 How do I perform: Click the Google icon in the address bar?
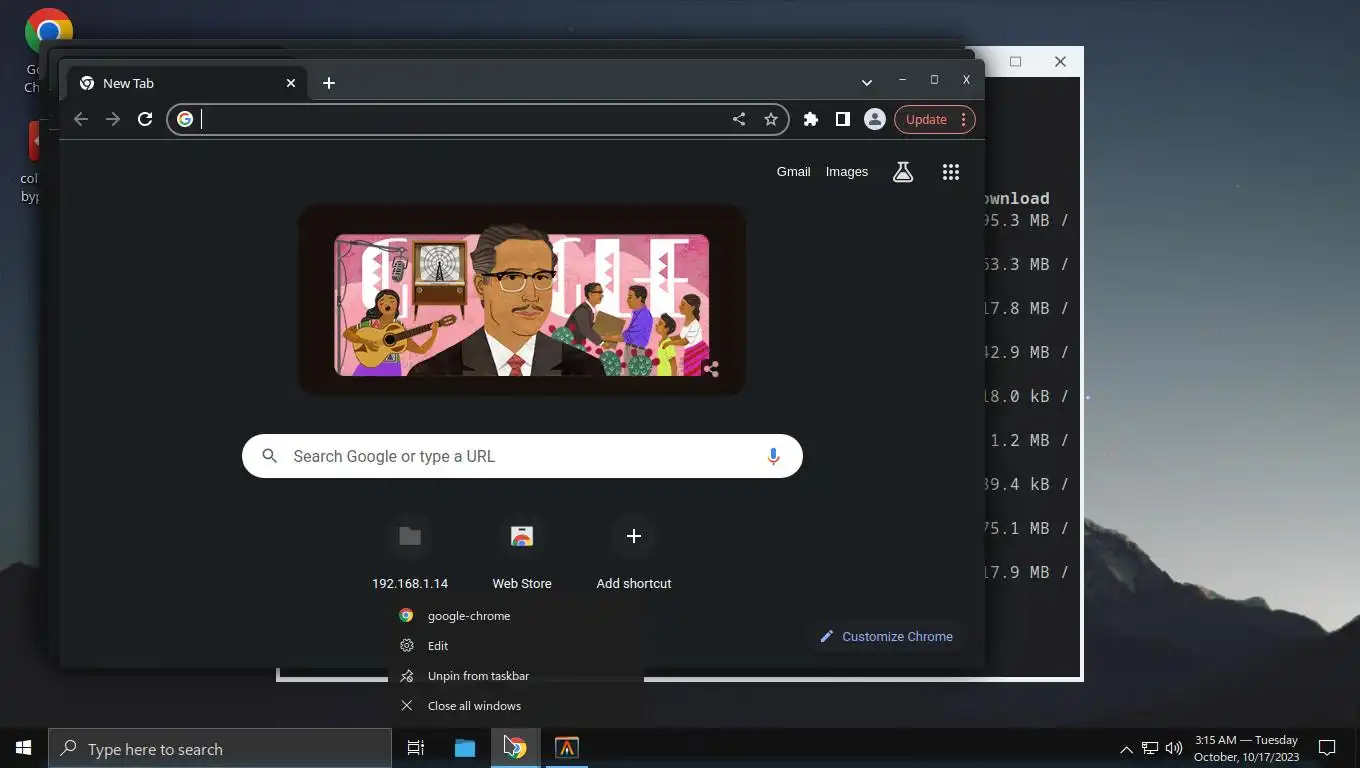point(185,119)
